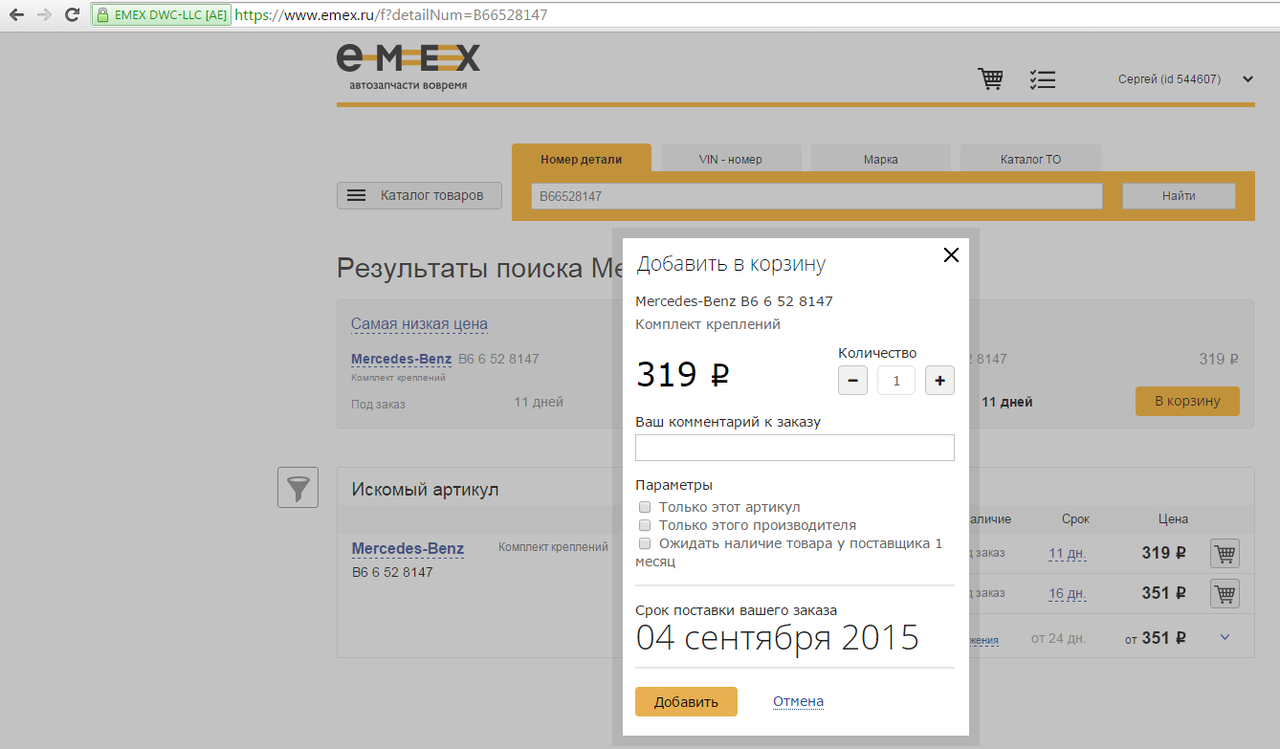The image size is (1280, 749).
Task: Open the shopping cart icon in header
Action: point(990,79)
